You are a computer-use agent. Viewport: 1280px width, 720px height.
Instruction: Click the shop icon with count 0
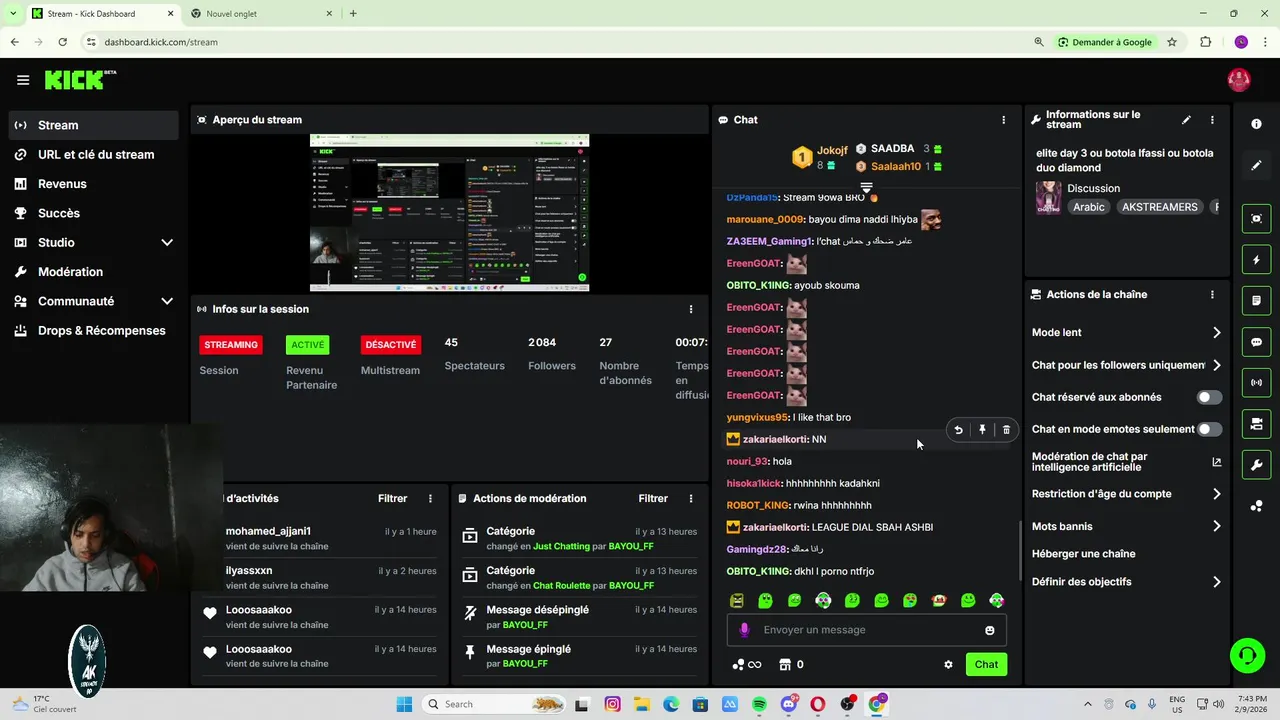785,664
